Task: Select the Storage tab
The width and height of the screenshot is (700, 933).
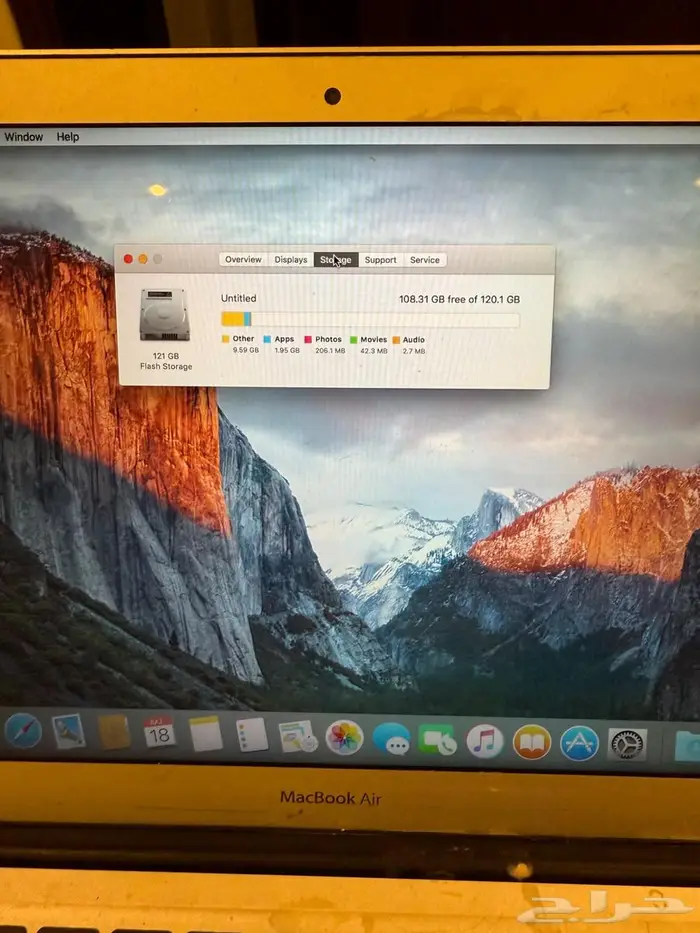Action: tap(336, 260)
